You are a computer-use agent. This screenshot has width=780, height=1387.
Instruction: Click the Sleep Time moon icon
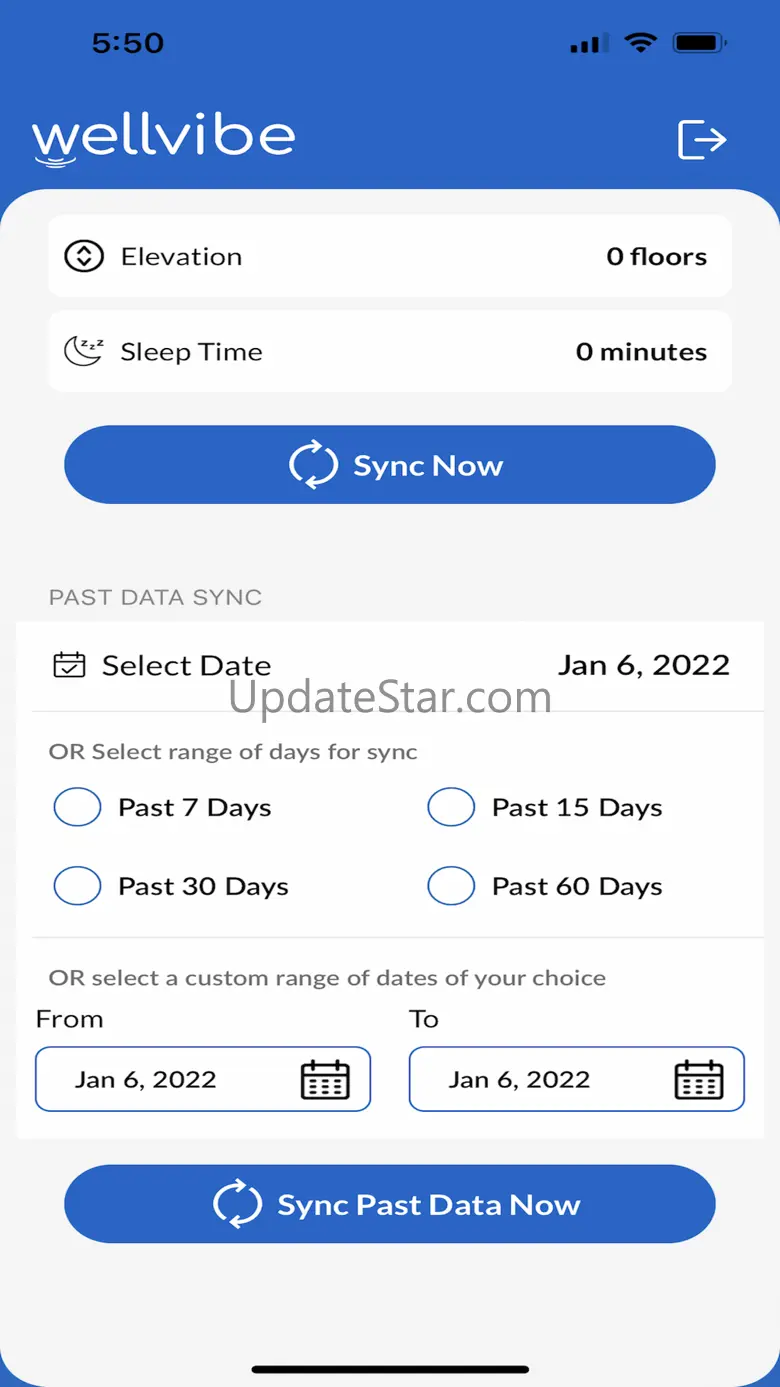point(84,351)
